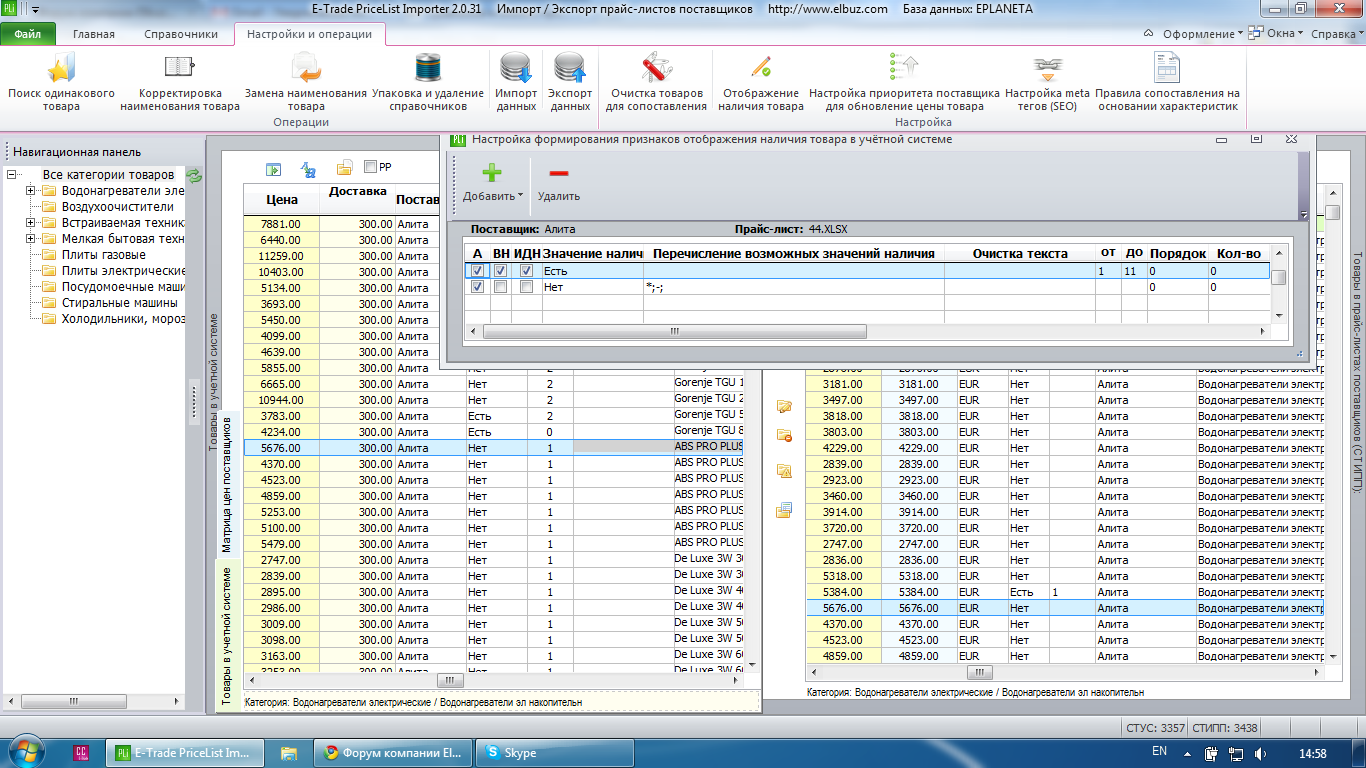Click the horizontal scrollbar of the dialog grid

pos(676,331)
